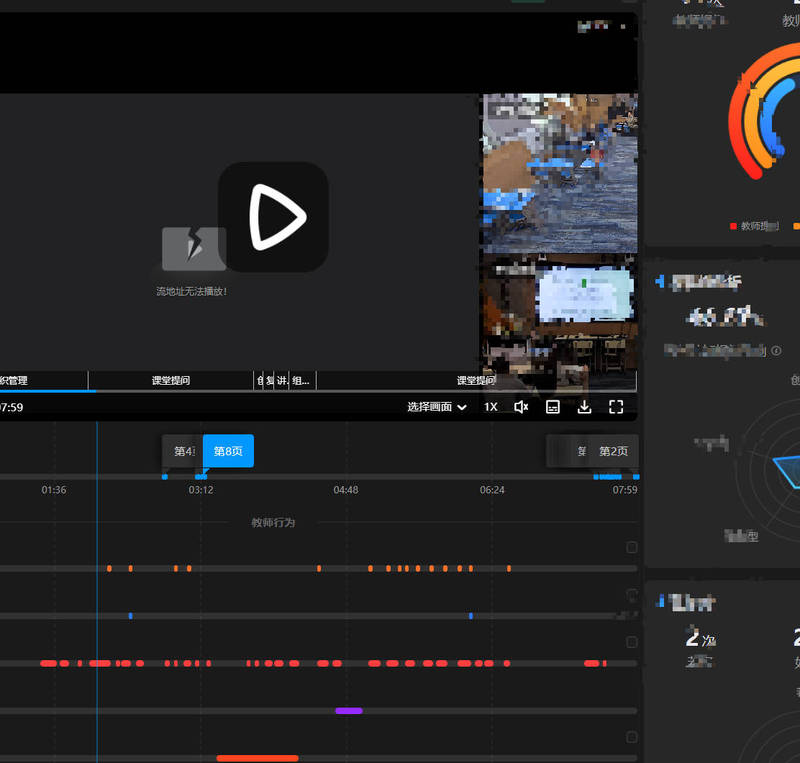Unmute the video audio speaker icon
The height and width of the screenshot is (763, 800).
tap(520, 407)
